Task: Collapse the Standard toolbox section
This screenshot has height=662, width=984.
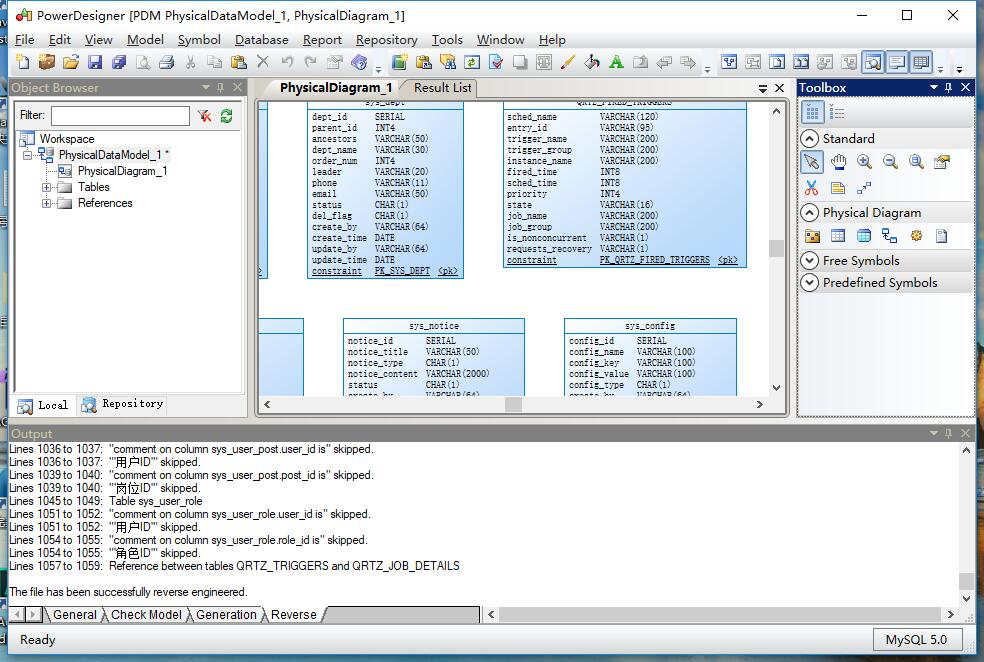Action: (x=810, y=138)
